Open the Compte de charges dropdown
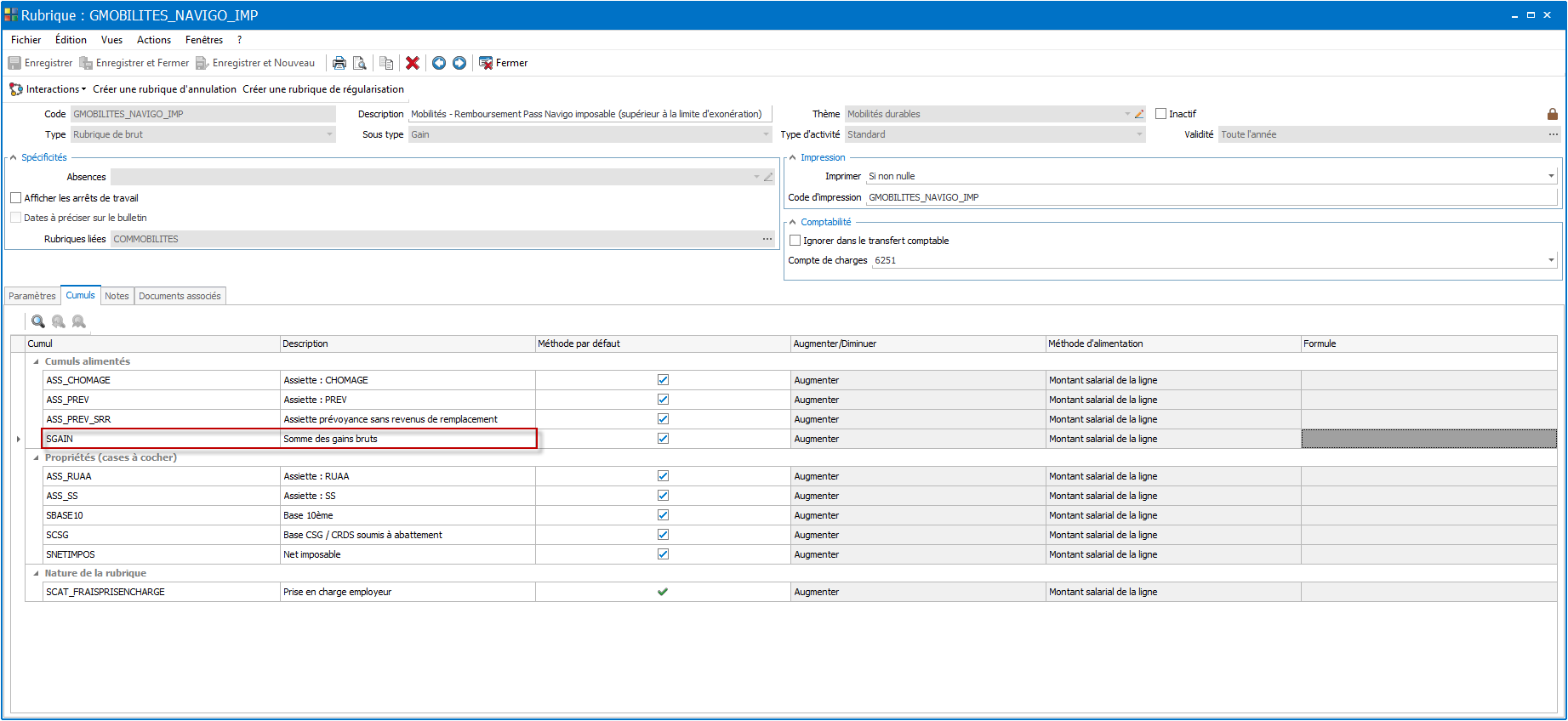The width and height of the screenshot is (1568, 721). click(x=1551, y=260)
